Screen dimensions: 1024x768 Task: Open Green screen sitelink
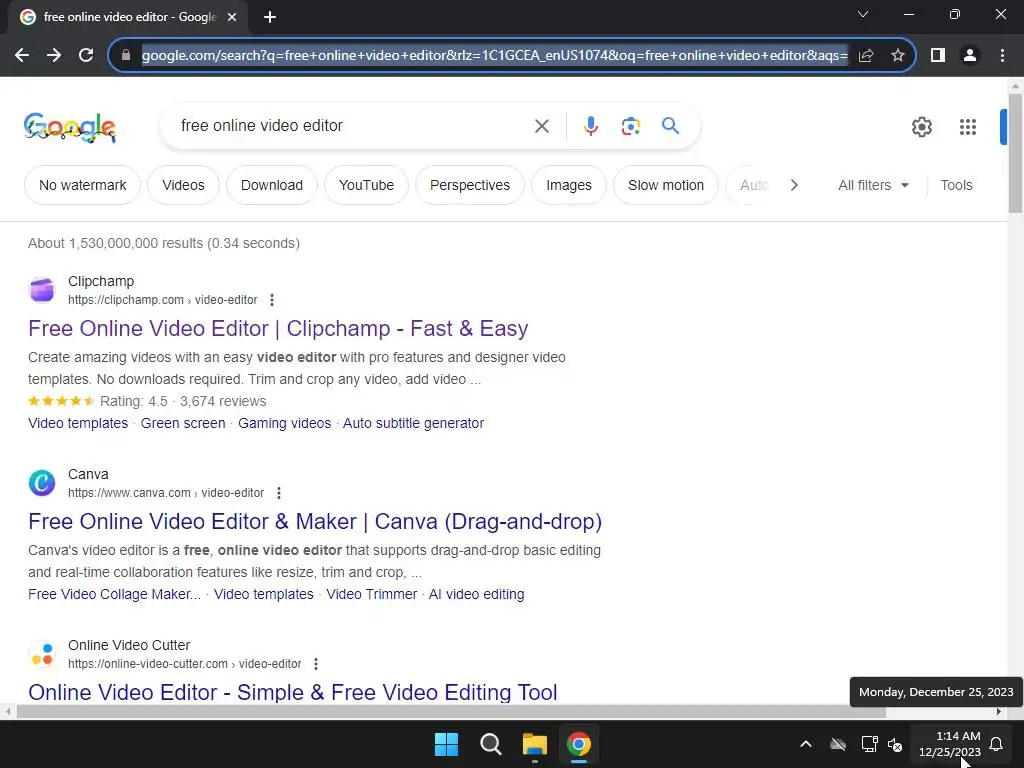[x=183, y=423]
